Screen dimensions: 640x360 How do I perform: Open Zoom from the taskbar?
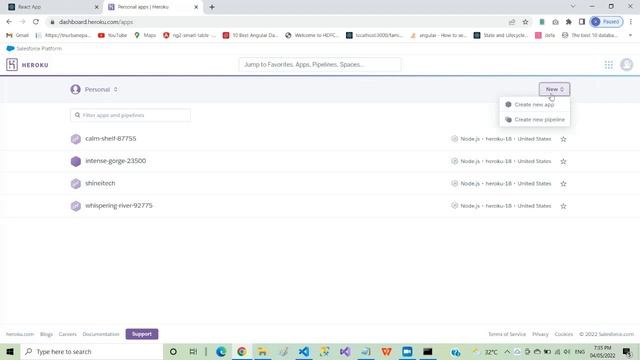(407, 351)
